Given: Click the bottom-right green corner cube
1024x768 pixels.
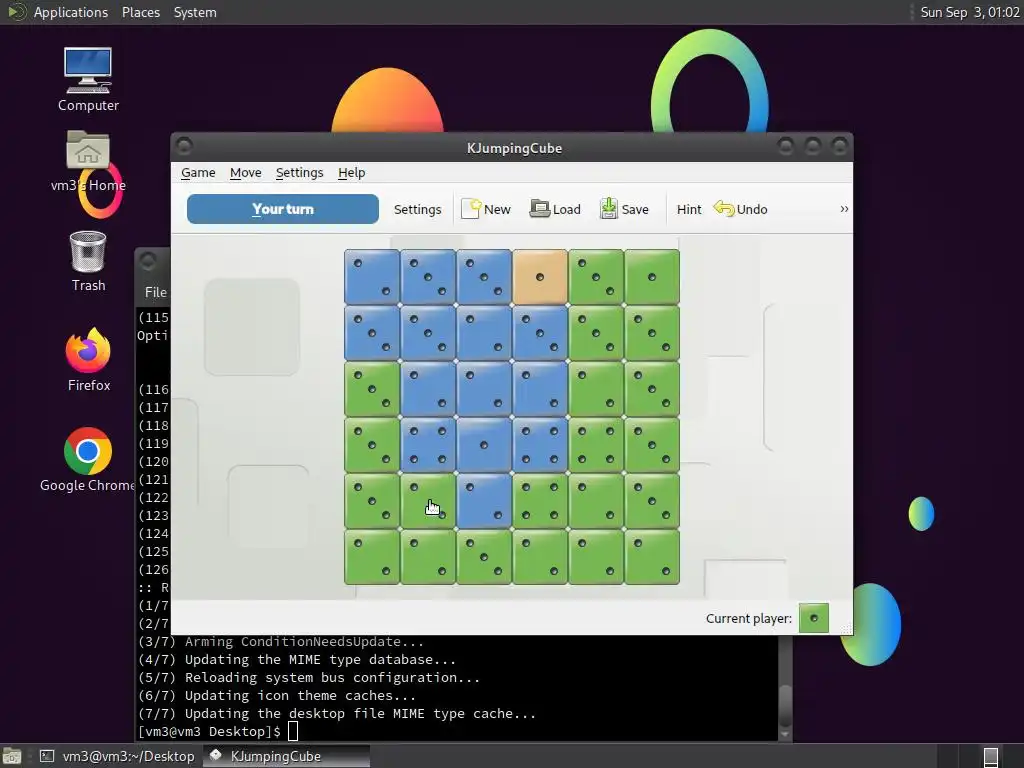Looking at the screenshot, I should tap(652, 557).
